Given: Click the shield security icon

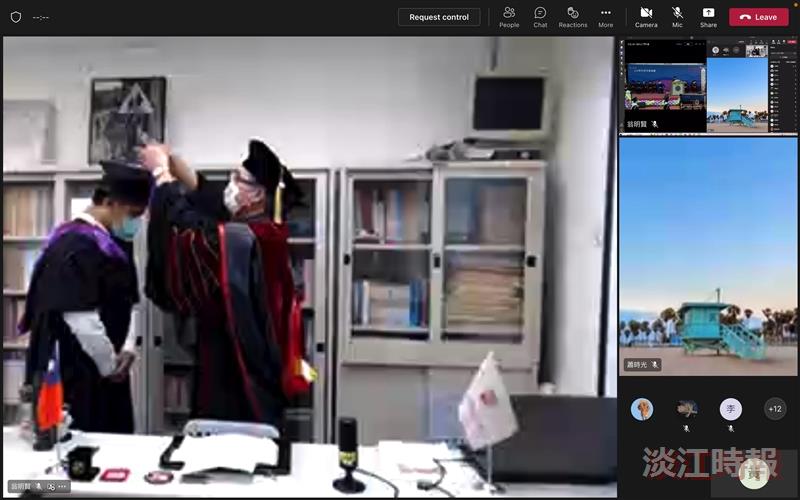Looking at the screenshot, I should click(x=16, y=17).
